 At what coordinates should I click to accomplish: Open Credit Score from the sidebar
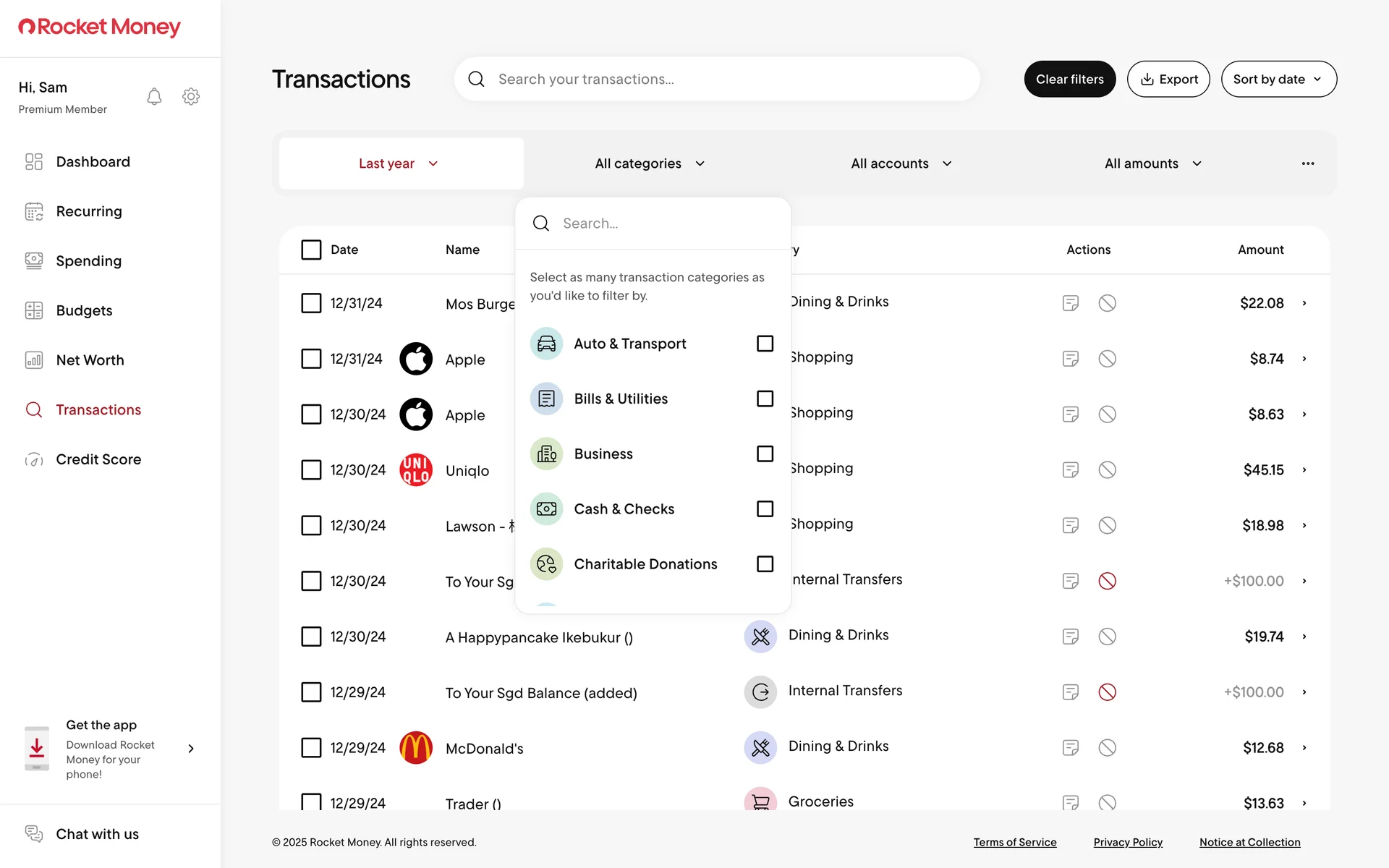98,459
